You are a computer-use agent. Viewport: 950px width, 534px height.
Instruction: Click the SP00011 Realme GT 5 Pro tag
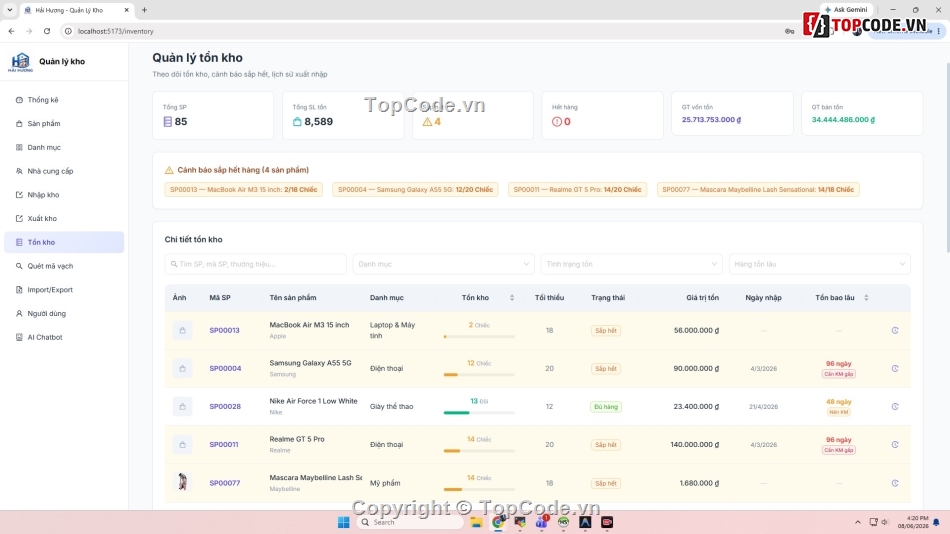pos(577,190)
